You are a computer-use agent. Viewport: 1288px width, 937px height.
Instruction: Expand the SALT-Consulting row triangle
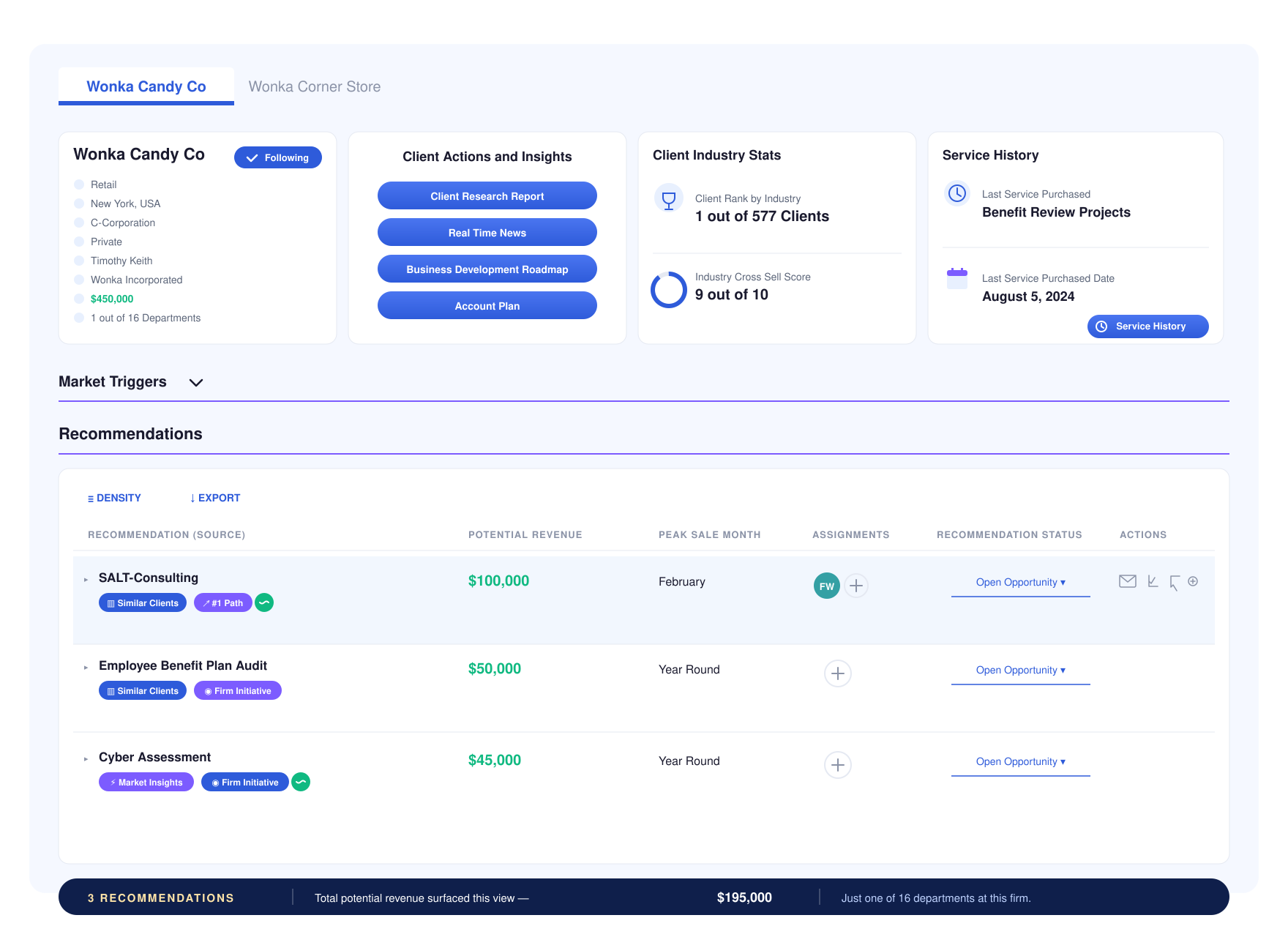click(86, 580)
